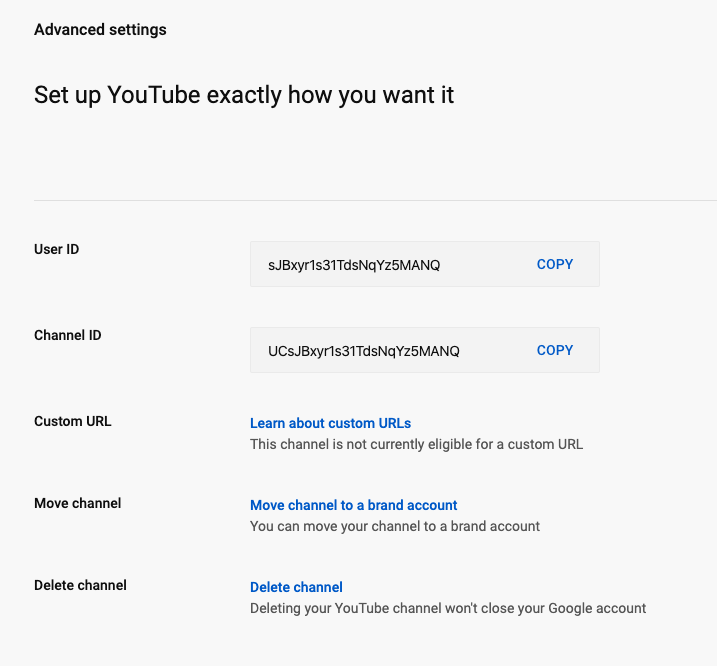The width and height of the screenshot is (717, 666).
Task: Click the Delete channel row label
Action: point(80,585)
